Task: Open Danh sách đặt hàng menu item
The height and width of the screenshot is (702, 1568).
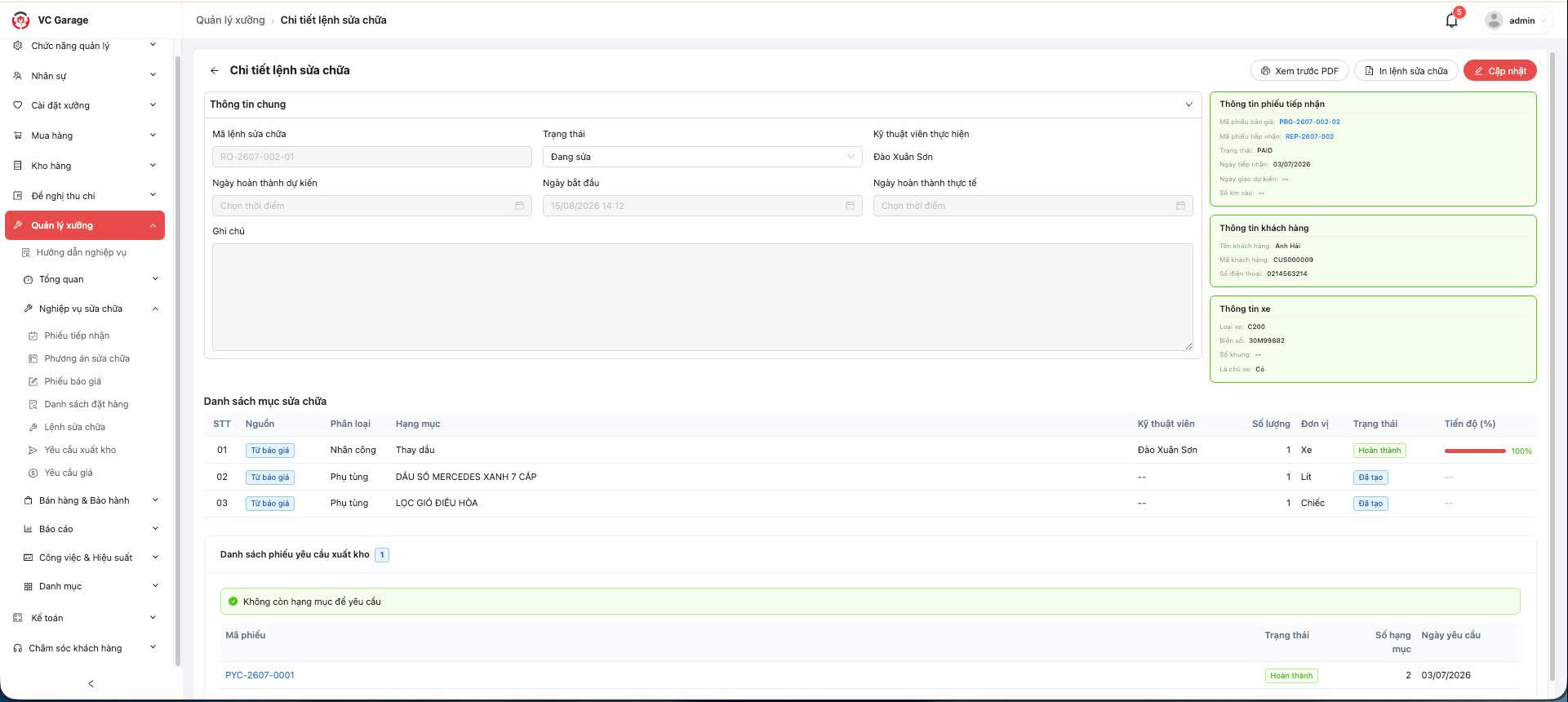Action: [x=86, y=404]
